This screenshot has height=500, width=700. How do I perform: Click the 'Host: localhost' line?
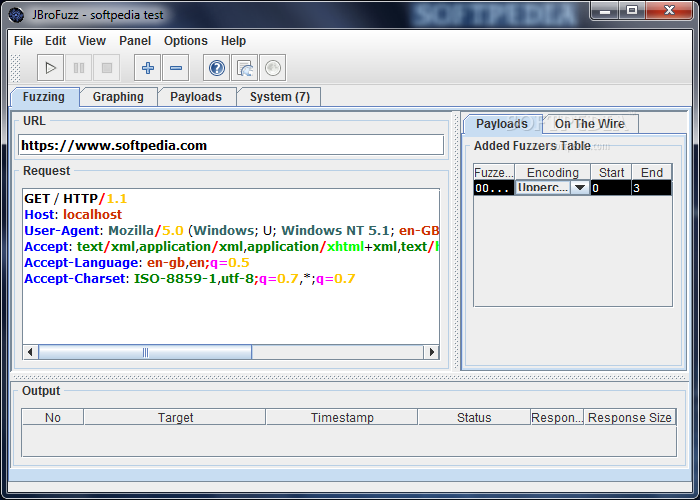(x=73, y=214)
